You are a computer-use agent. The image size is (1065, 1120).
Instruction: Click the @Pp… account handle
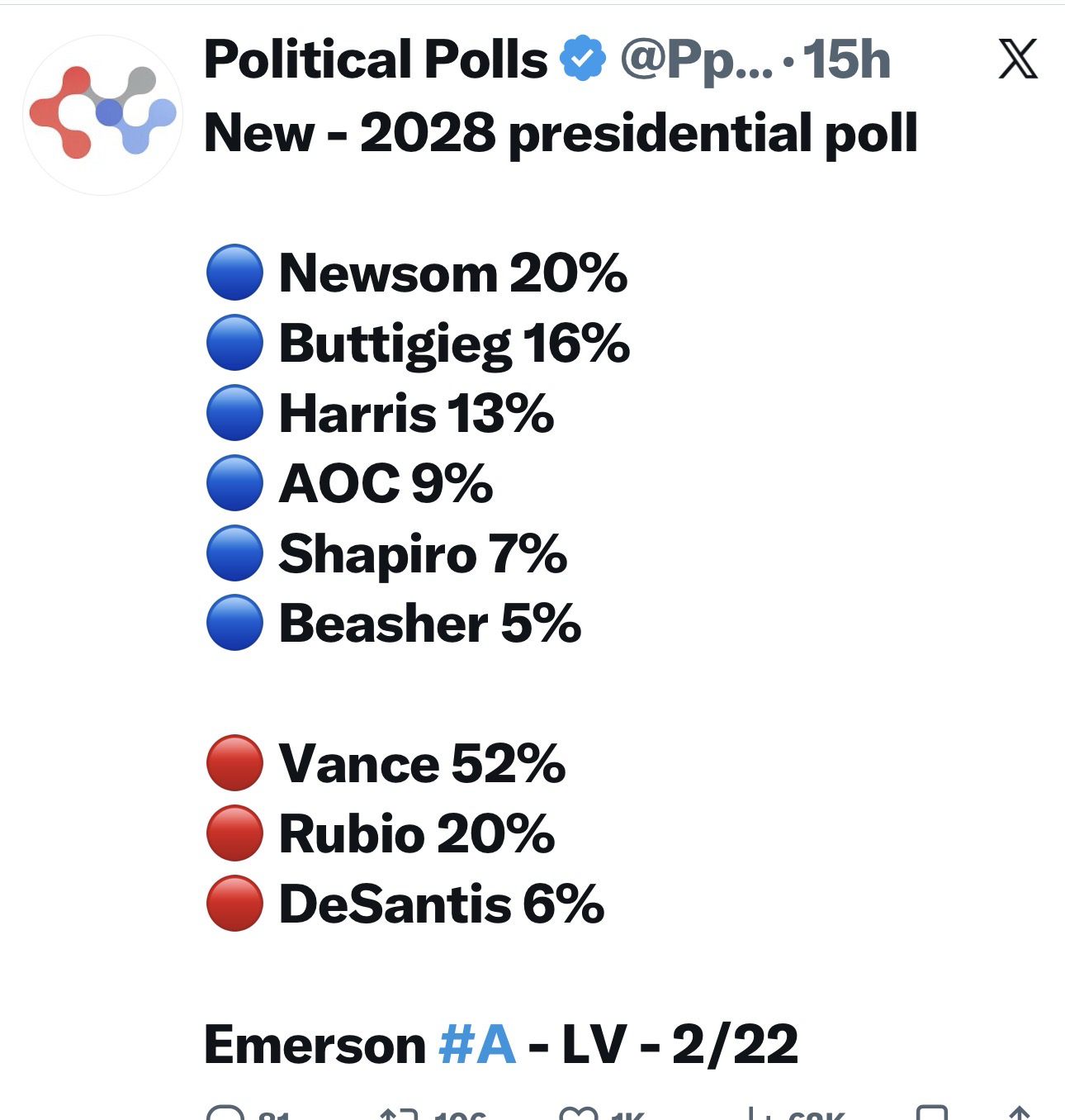696,59
